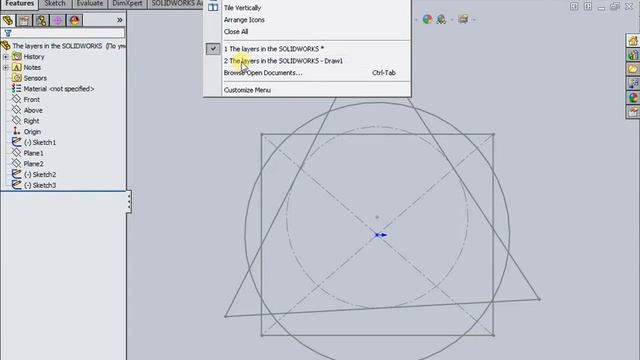
Task: Expand the History node
Action: tap(6, 57)
